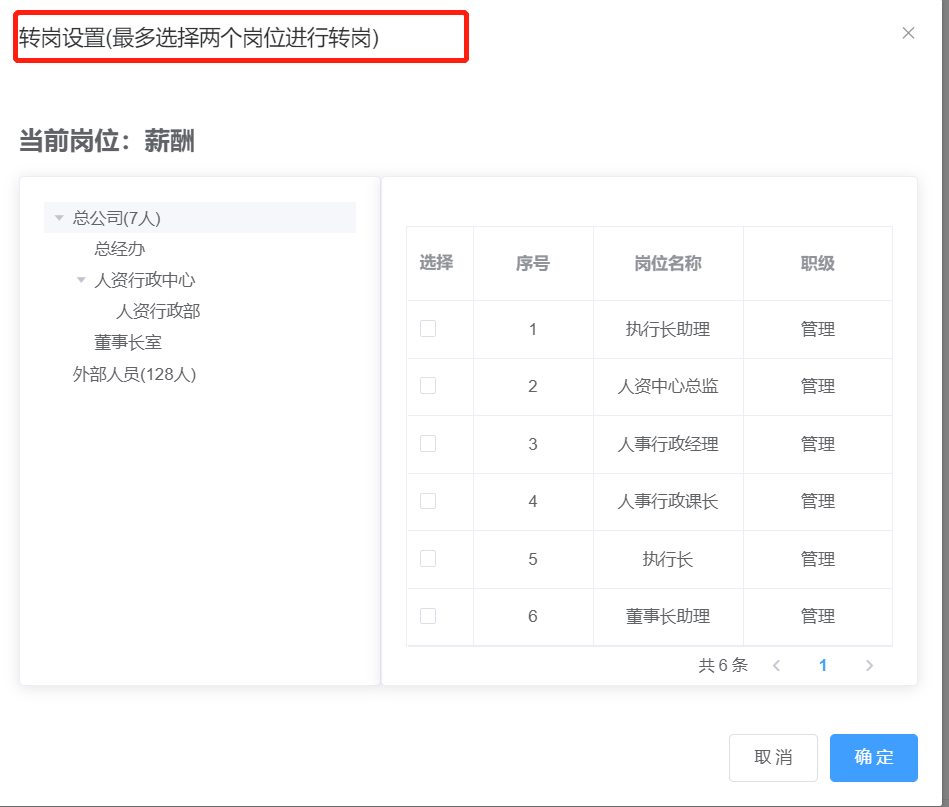949x807 pixels.
Task: Click the 取消 button
Action: click(773, 758)
